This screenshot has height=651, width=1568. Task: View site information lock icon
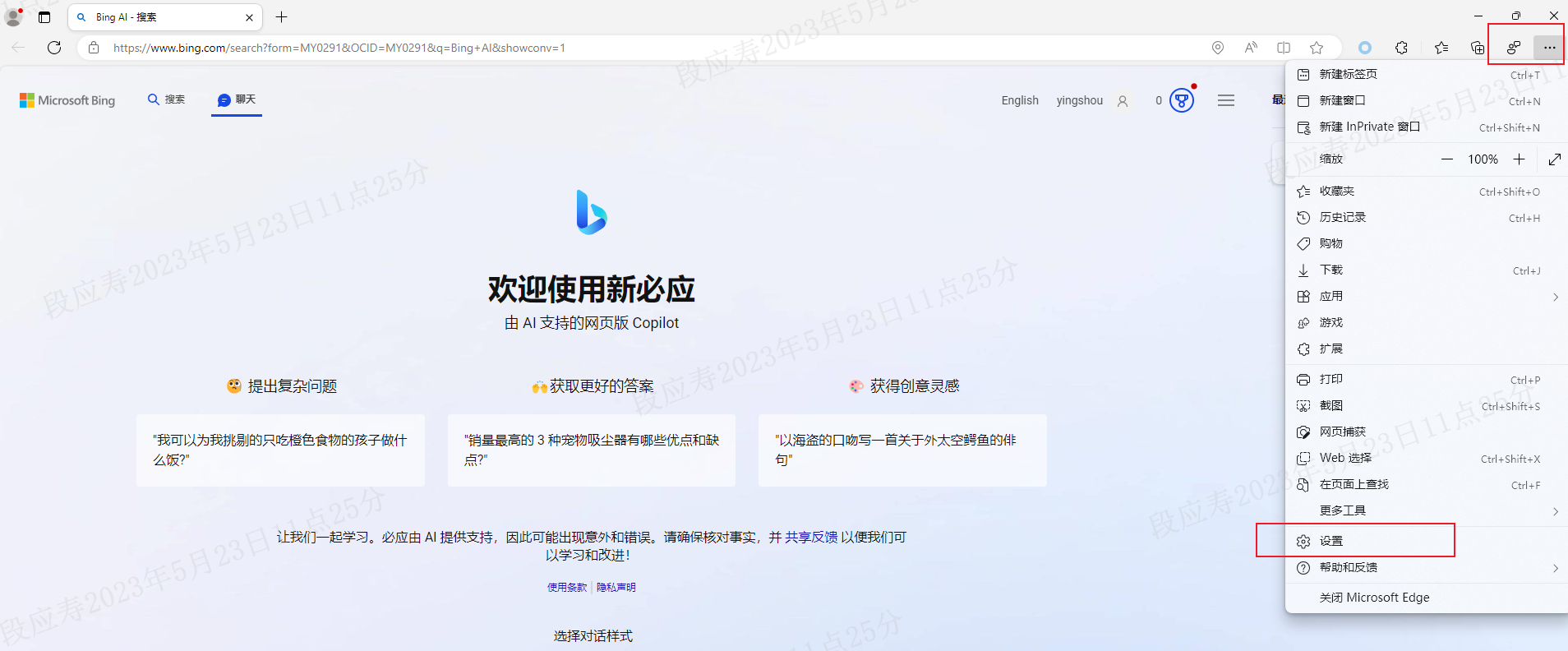(94, 48)
